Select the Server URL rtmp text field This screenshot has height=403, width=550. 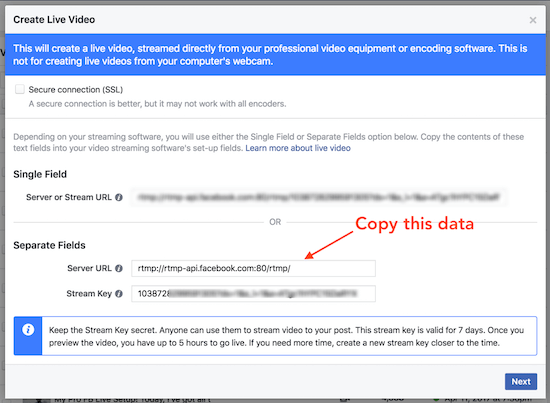[x=253, y=268]
